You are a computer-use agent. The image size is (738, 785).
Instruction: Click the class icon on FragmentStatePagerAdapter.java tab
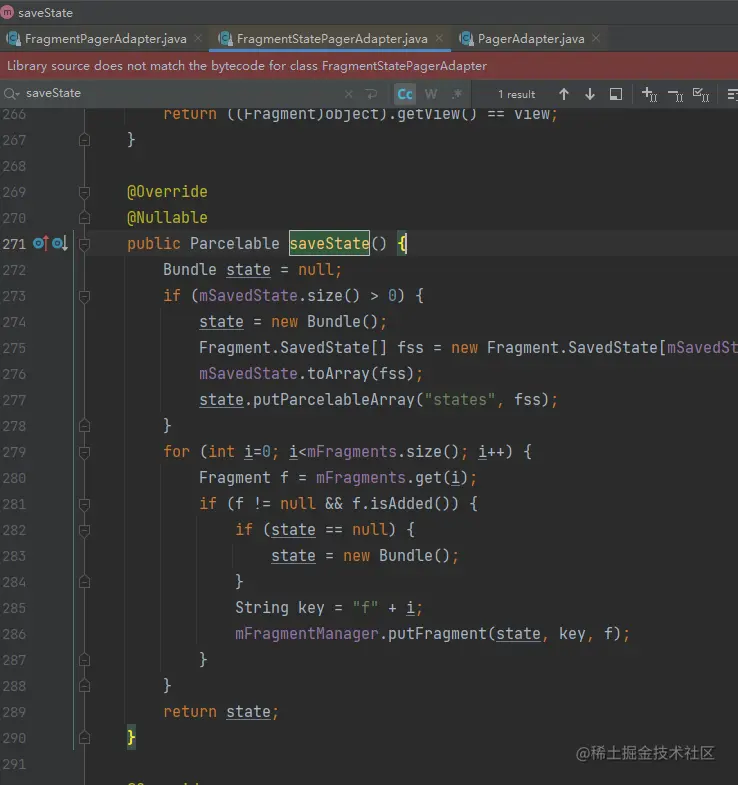click(225, 39)
